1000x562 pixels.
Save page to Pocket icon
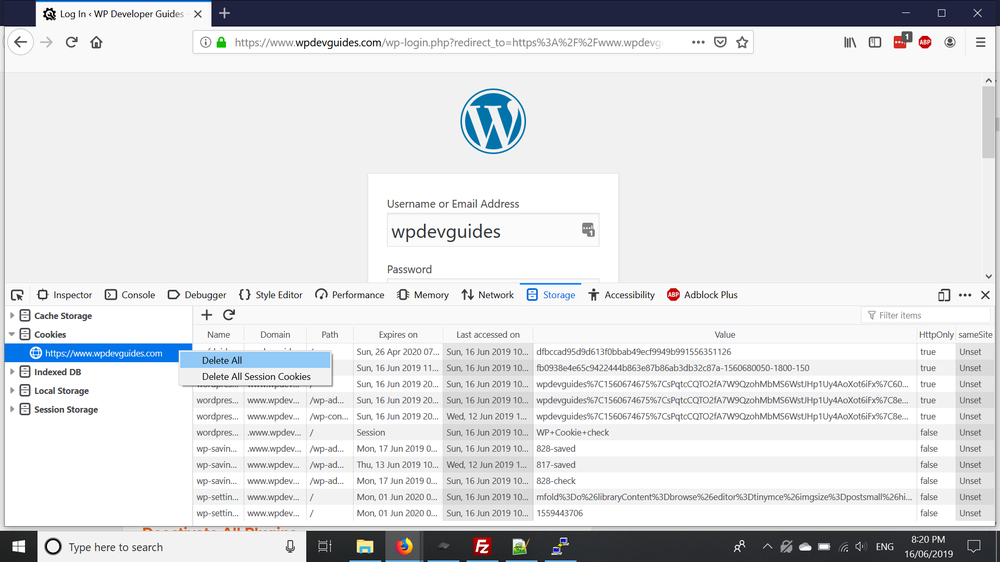720,42
